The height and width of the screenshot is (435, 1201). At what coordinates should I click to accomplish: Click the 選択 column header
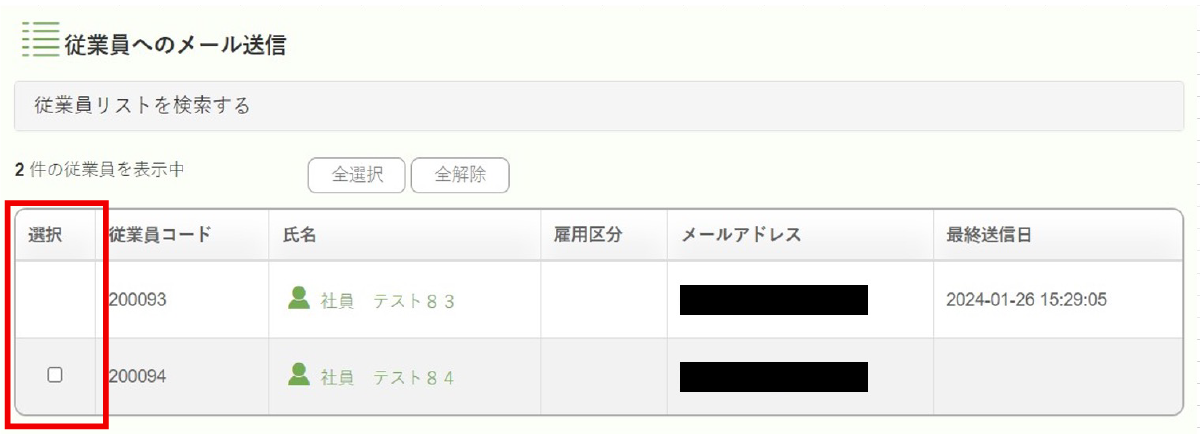[45, 235]
